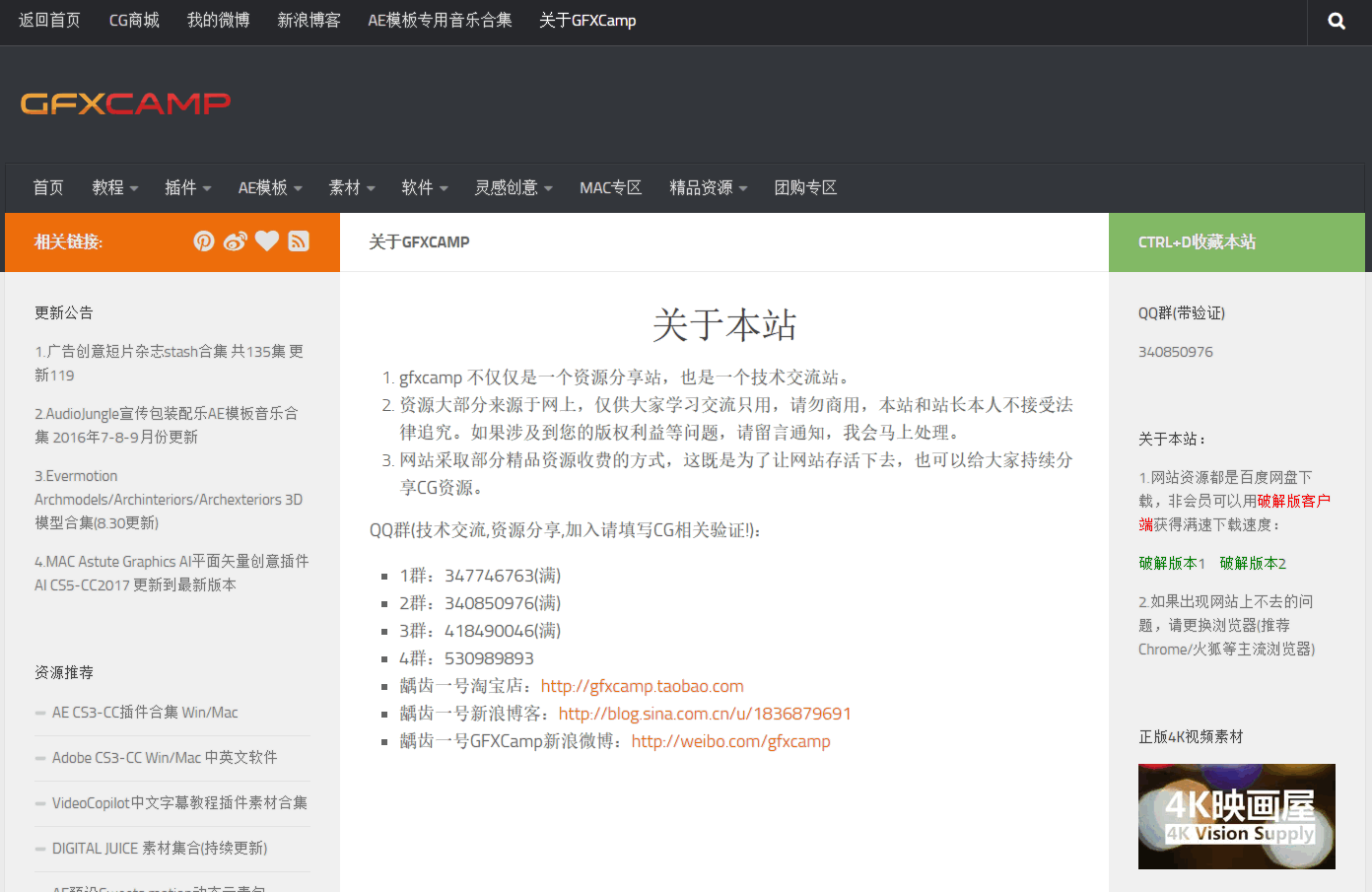Viewport: 1372px width, 892px height.
Task: Click the 破解版本1 green link
Action: click(x=1171, y=563)
